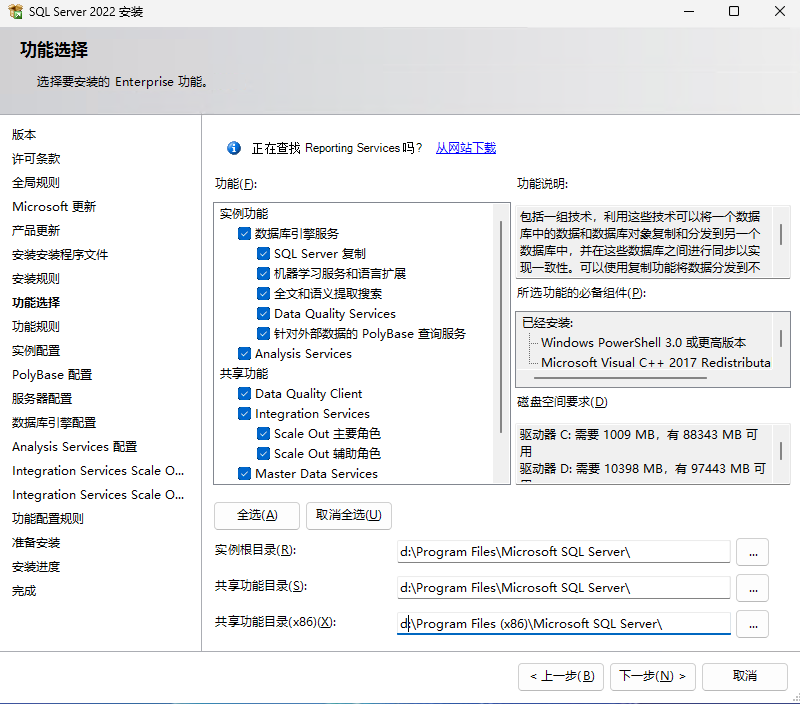Uncheck the Master Data Services checkbox
Screen dimensions: 800x704
244,473
